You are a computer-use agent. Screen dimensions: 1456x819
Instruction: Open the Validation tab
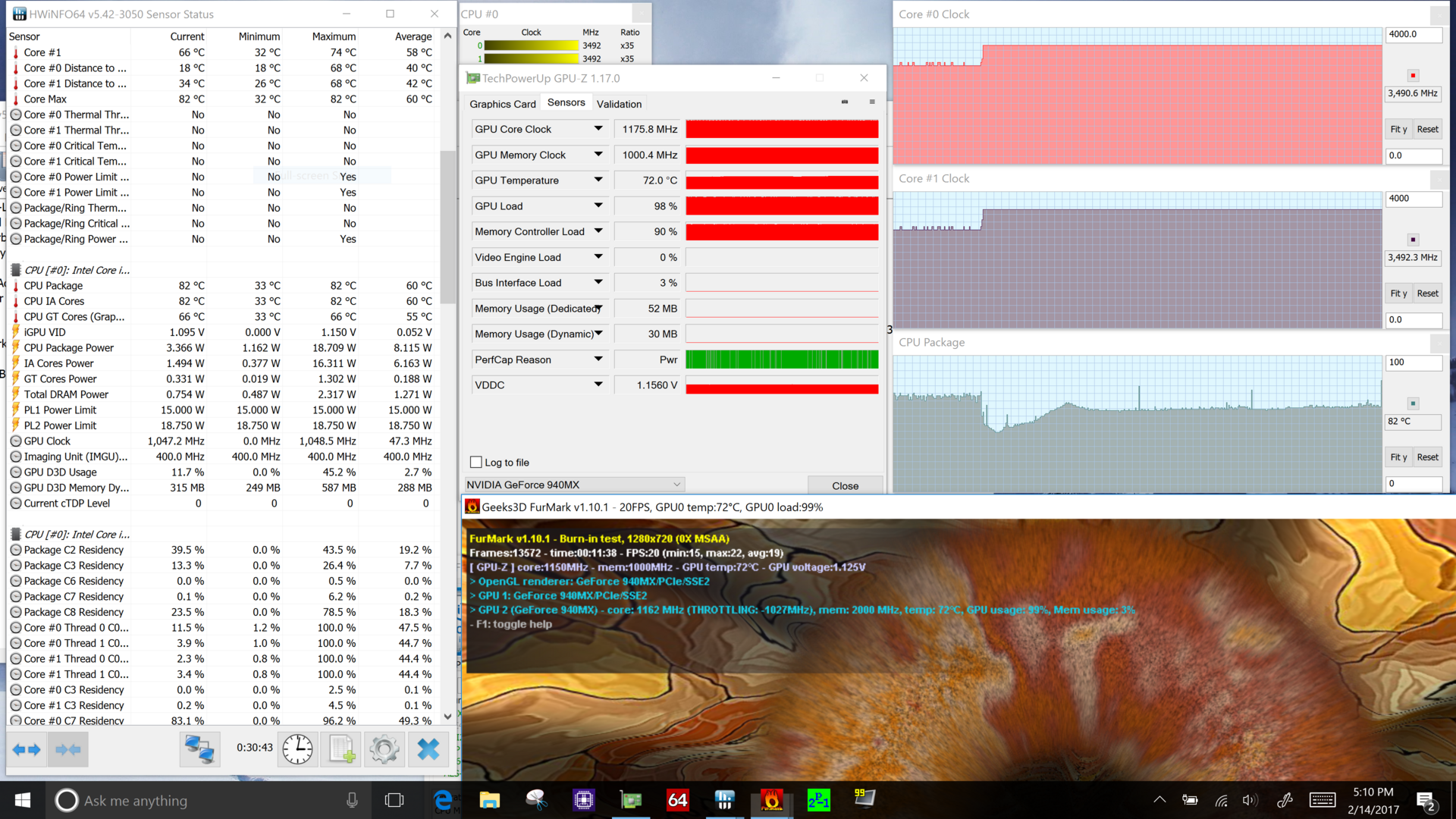pyautogui.click(x=619, y=104)
